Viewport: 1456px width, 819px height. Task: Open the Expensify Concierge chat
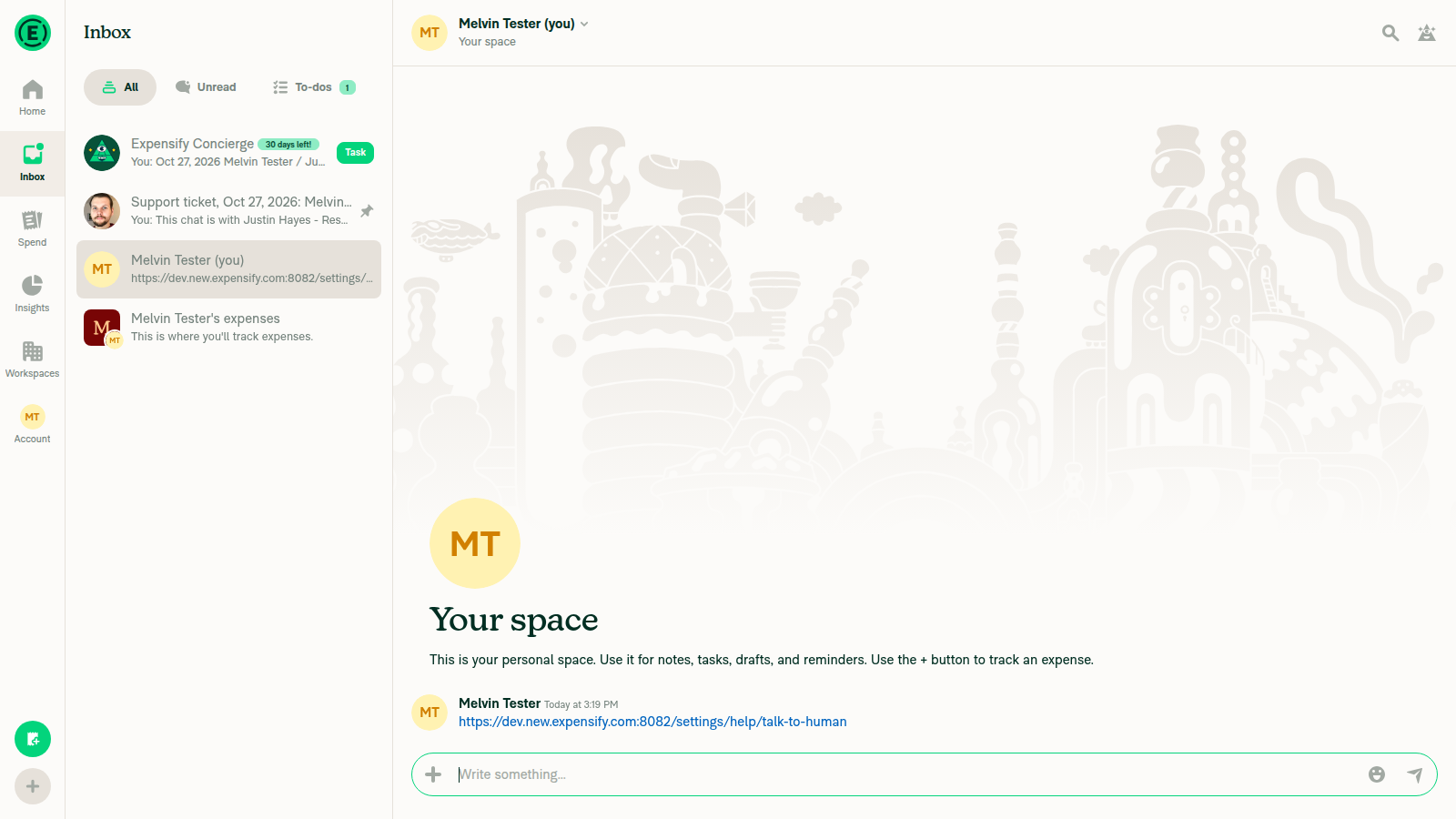(228, 153)
